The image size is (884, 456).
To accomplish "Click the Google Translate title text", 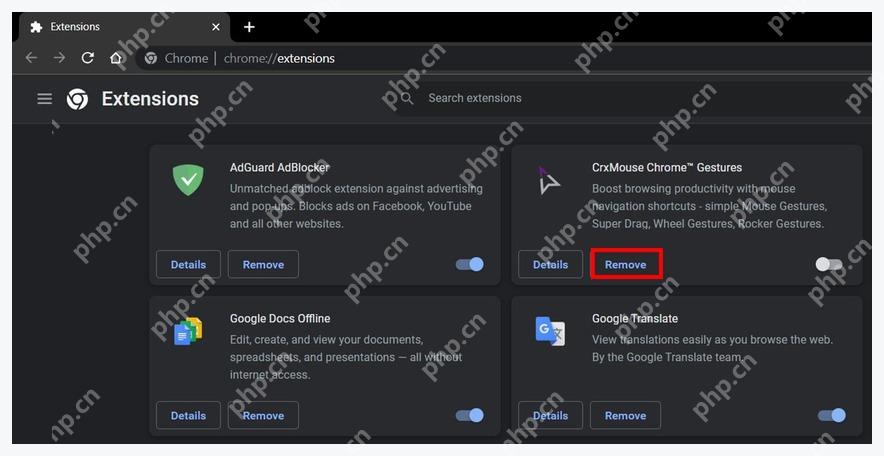I will coord(635,318).
